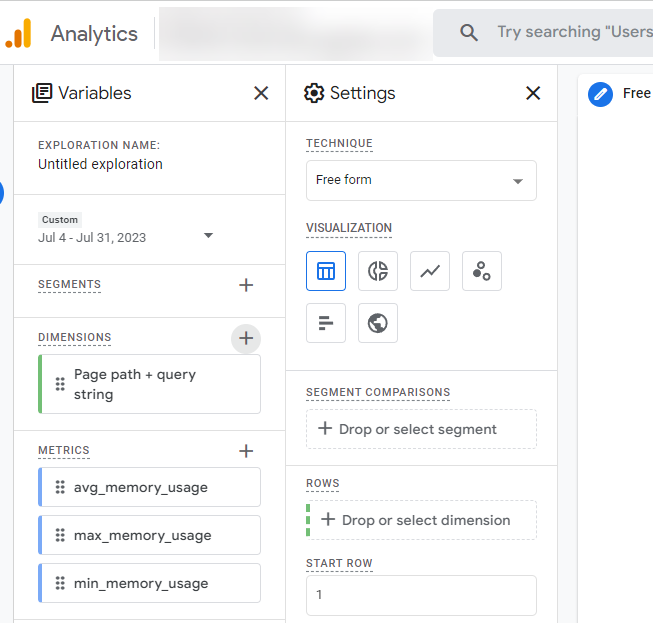Add a new dimension with plus icon
Image resolution: width=653 pixels, height=623 pixels.
tap(246, 338)
